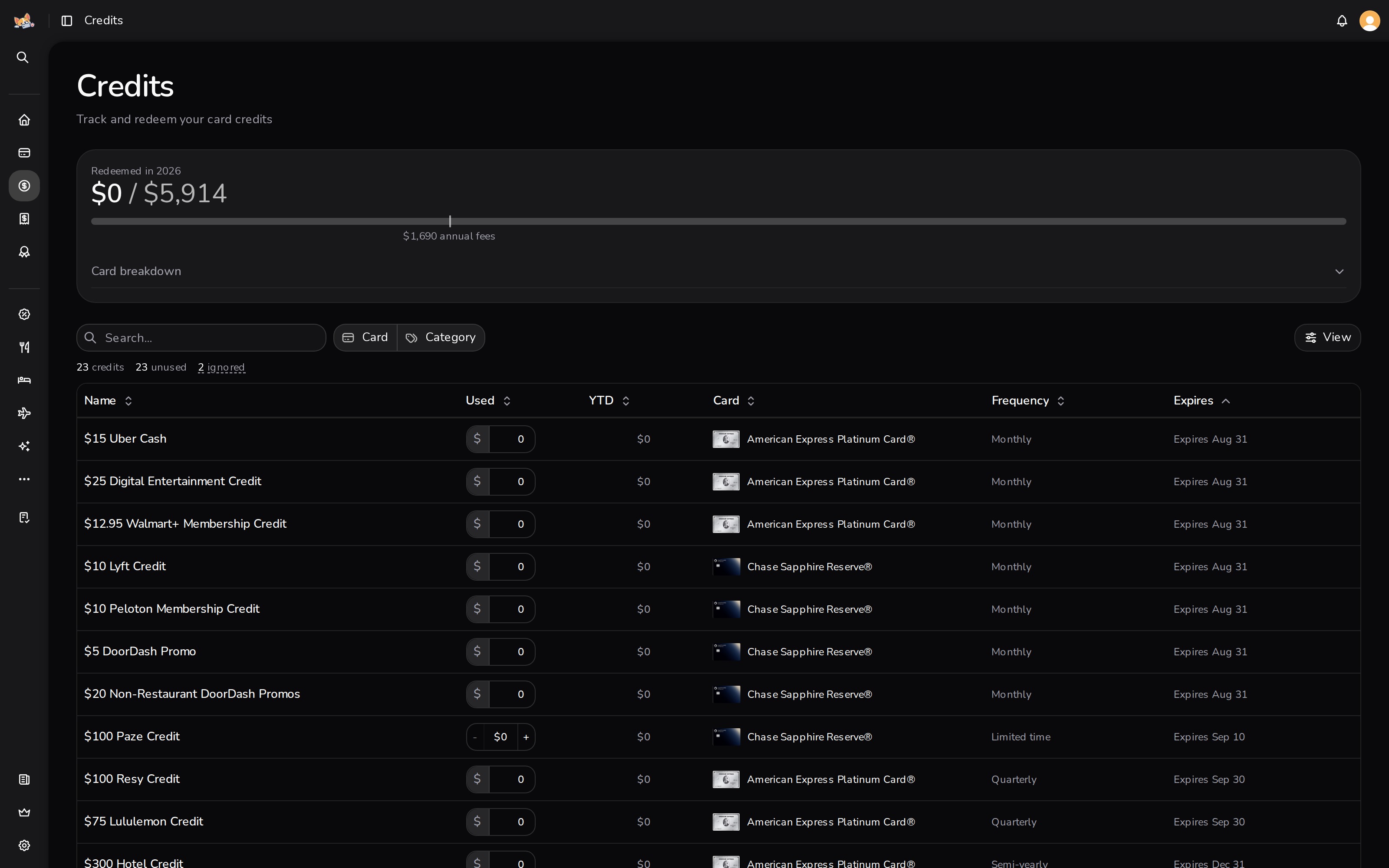Screen dimensions: 1389x868
Task: Sort by the Name column
Action: coord(108,401)
